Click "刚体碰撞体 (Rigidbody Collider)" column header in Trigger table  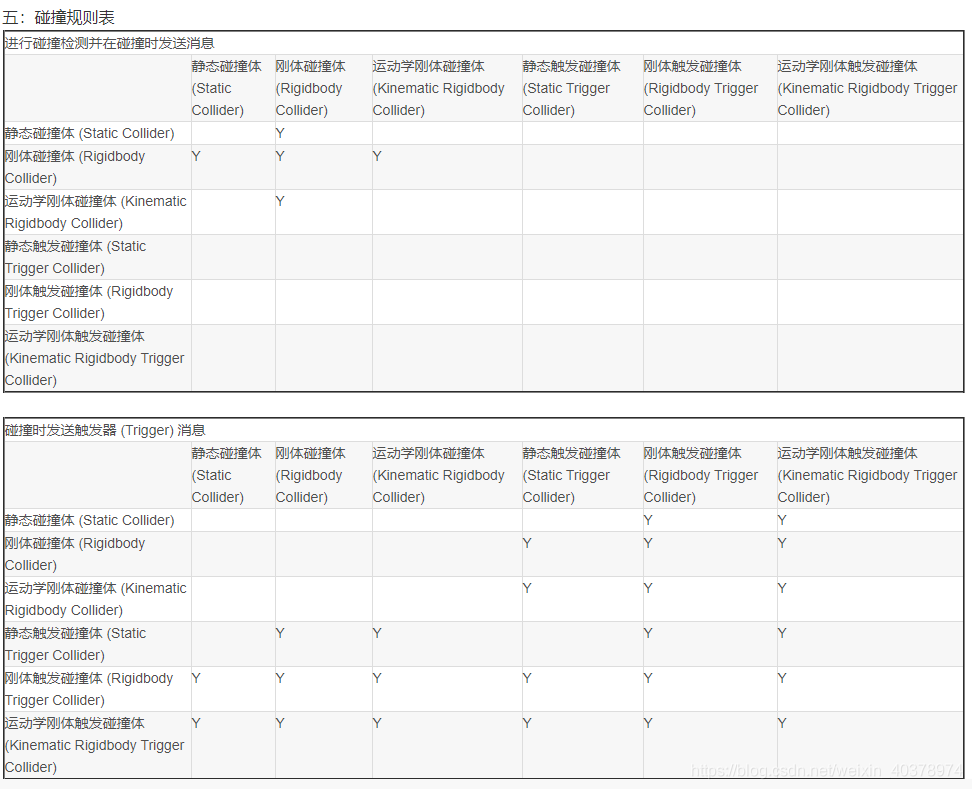[x=311, y=475]
